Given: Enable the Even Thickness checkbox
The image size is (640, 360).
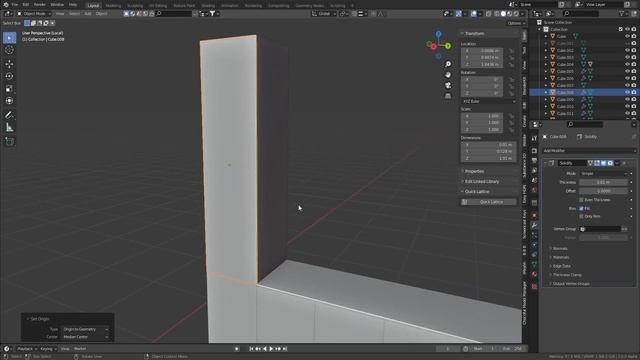Looking at the screenshot, I should click(x=581, y=200).
